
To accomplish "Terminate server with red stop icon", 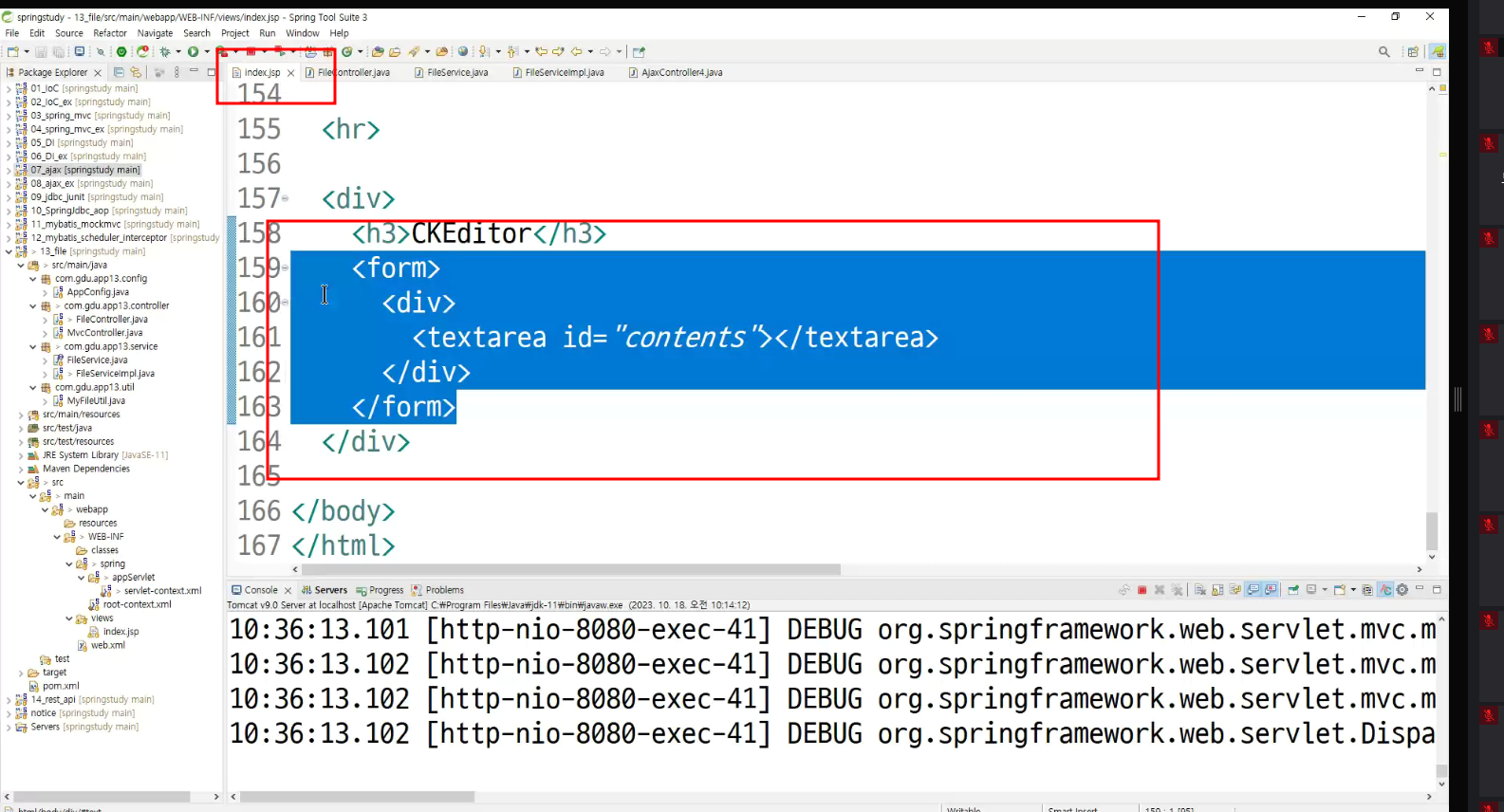I will [x=1142, y=589].
